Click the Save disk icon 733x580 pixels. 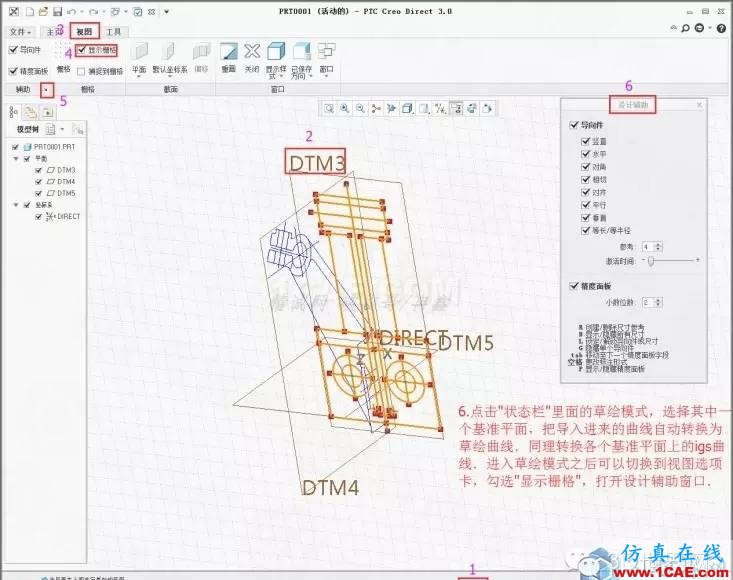click(57, 11)
